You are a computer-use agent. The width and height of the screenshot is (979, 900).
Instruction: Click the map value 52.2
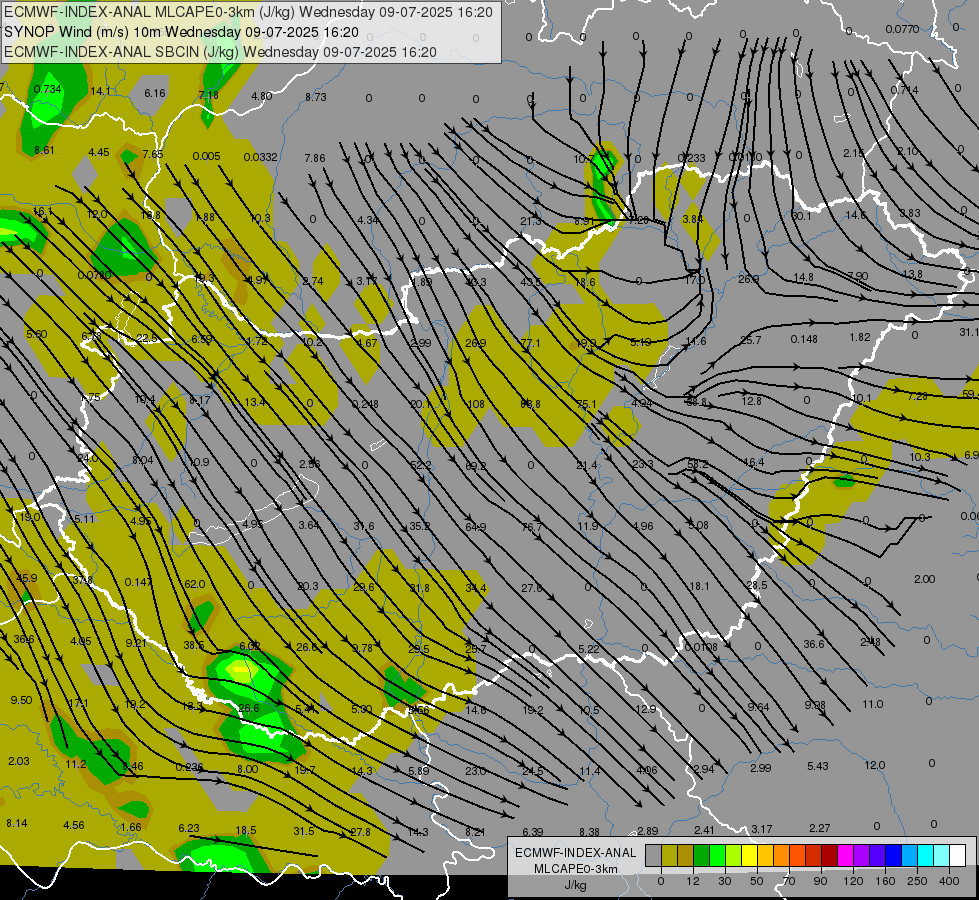[x=421, y=465]
